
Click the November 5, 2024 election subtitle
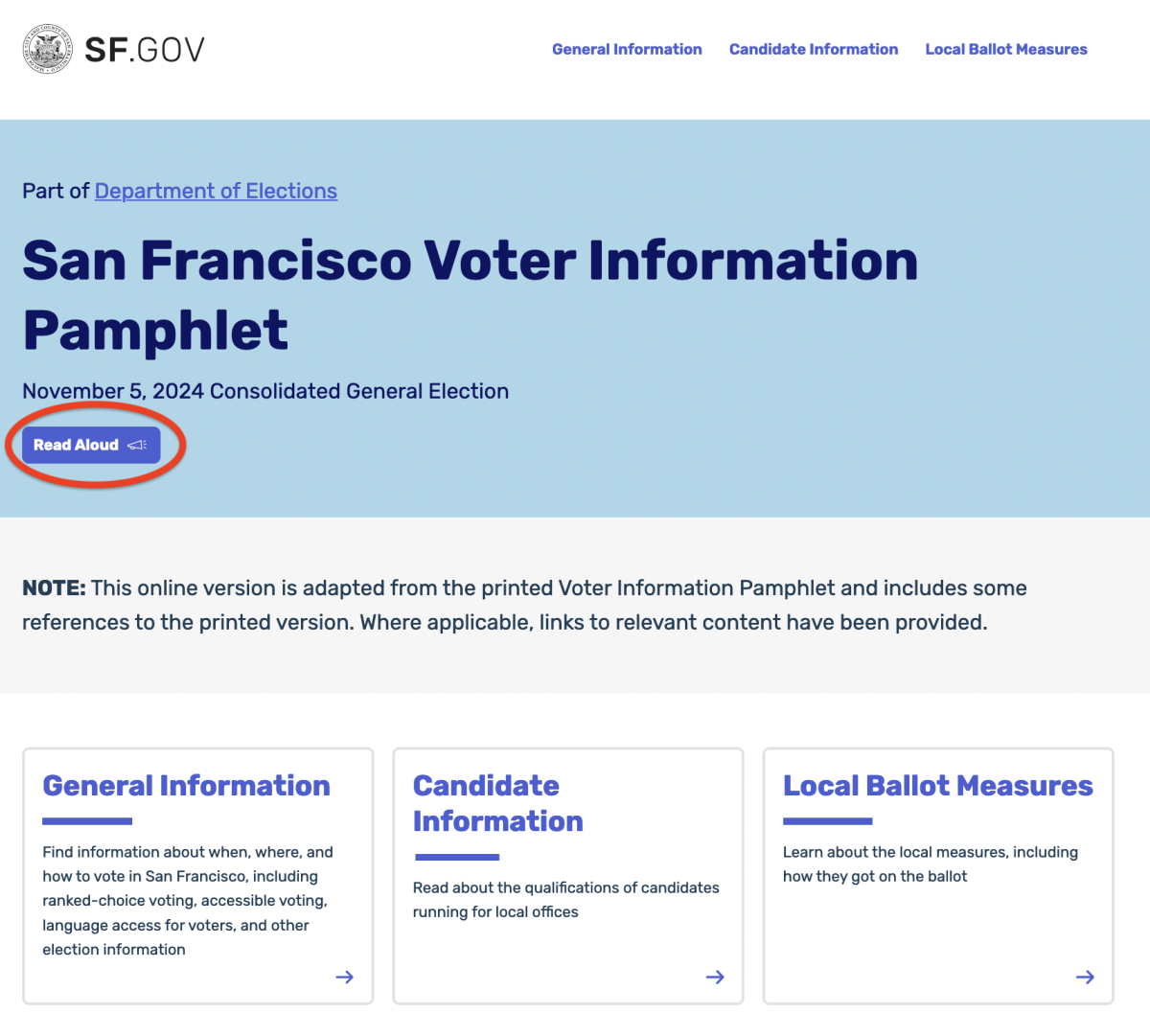coord(265,391)
